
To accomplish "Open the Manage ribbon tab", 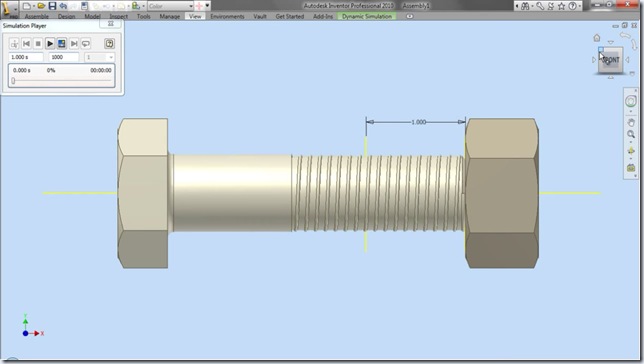I will point(170,16).
